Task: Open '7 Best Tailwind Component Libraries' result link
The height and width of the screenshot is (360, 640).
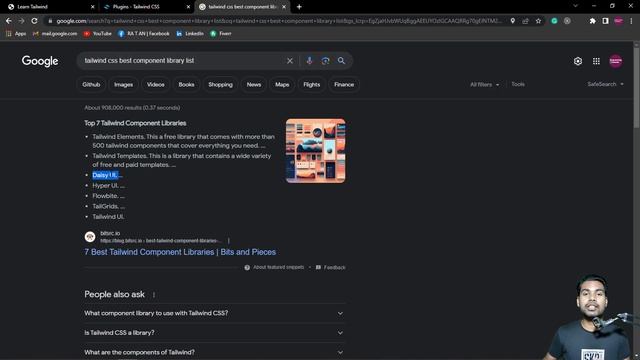Action: point(180,252)
